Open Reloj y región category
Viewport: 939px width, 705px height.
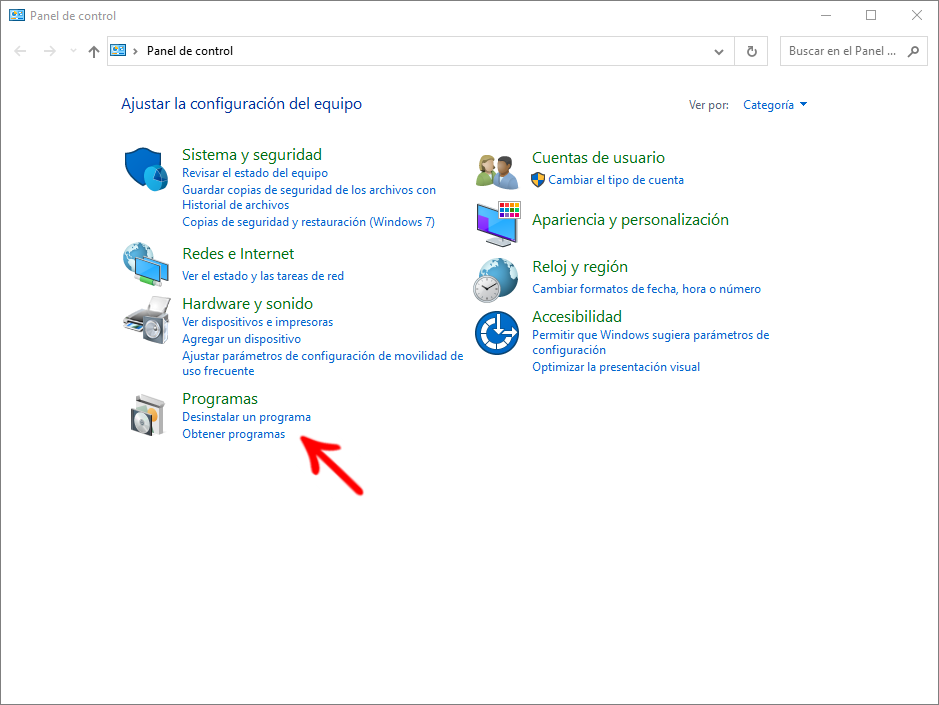(x=580, y=267)
